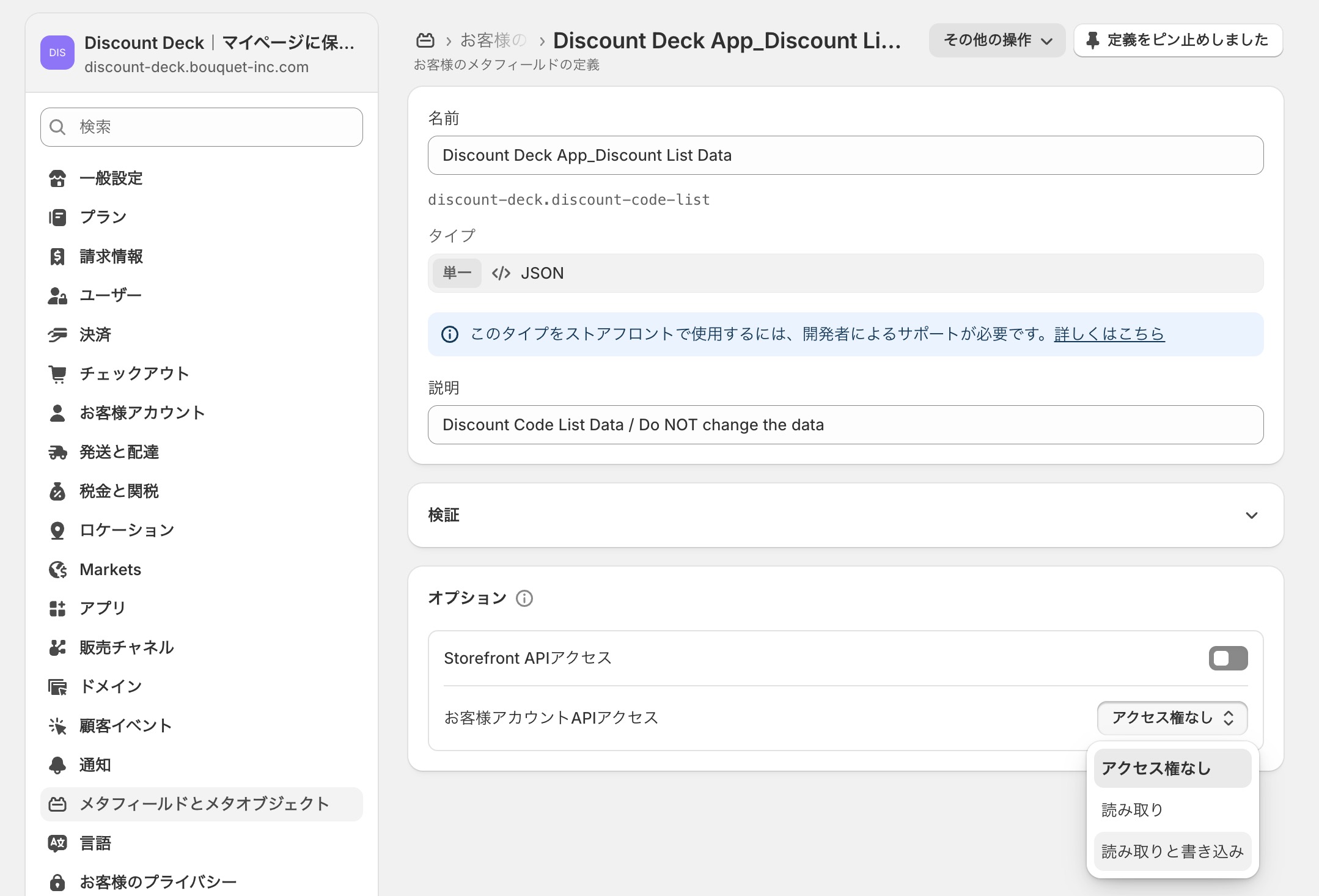This screenshot has height=896, width=1319.
Task: Choose 読み取りと書き込み option in menu
Action: click(1172, 851)
